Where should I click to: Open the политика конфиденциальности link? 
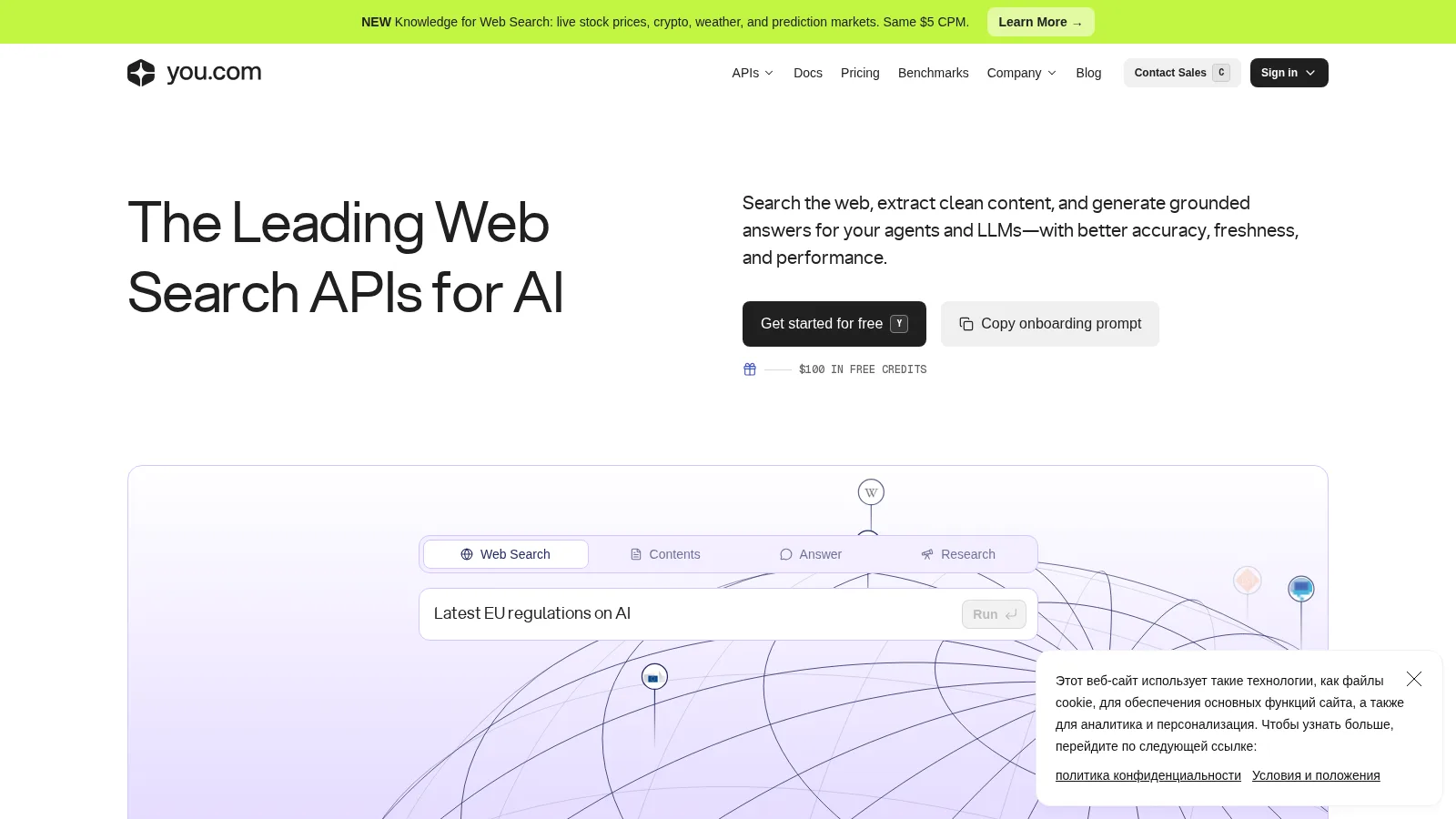click(x=1148, y=775)
